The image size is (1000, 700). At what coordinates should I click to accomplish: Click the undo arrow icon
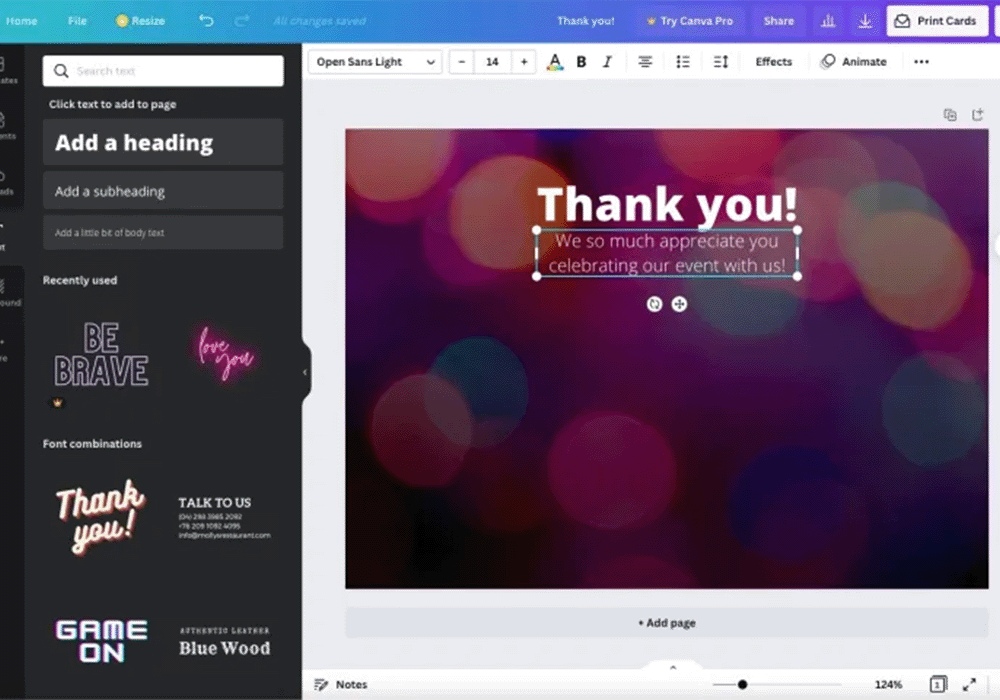click(x=205, y=21)
